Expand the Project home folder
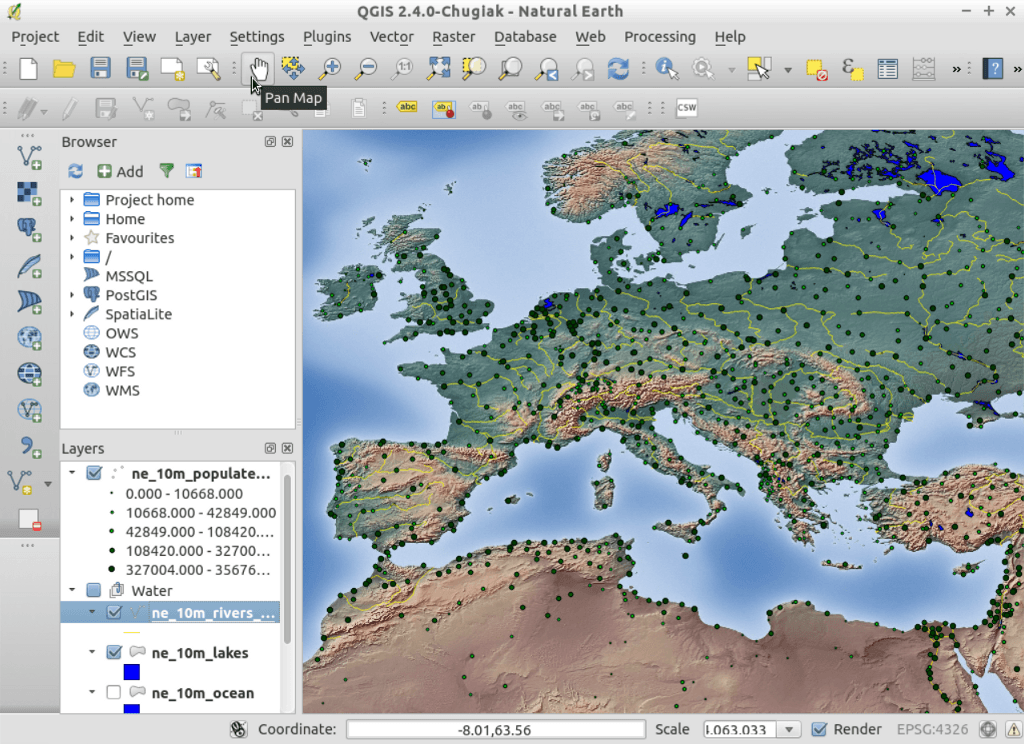Image resolution: width=1024 pixels, height=744 pixels. [x=72, y=200]
